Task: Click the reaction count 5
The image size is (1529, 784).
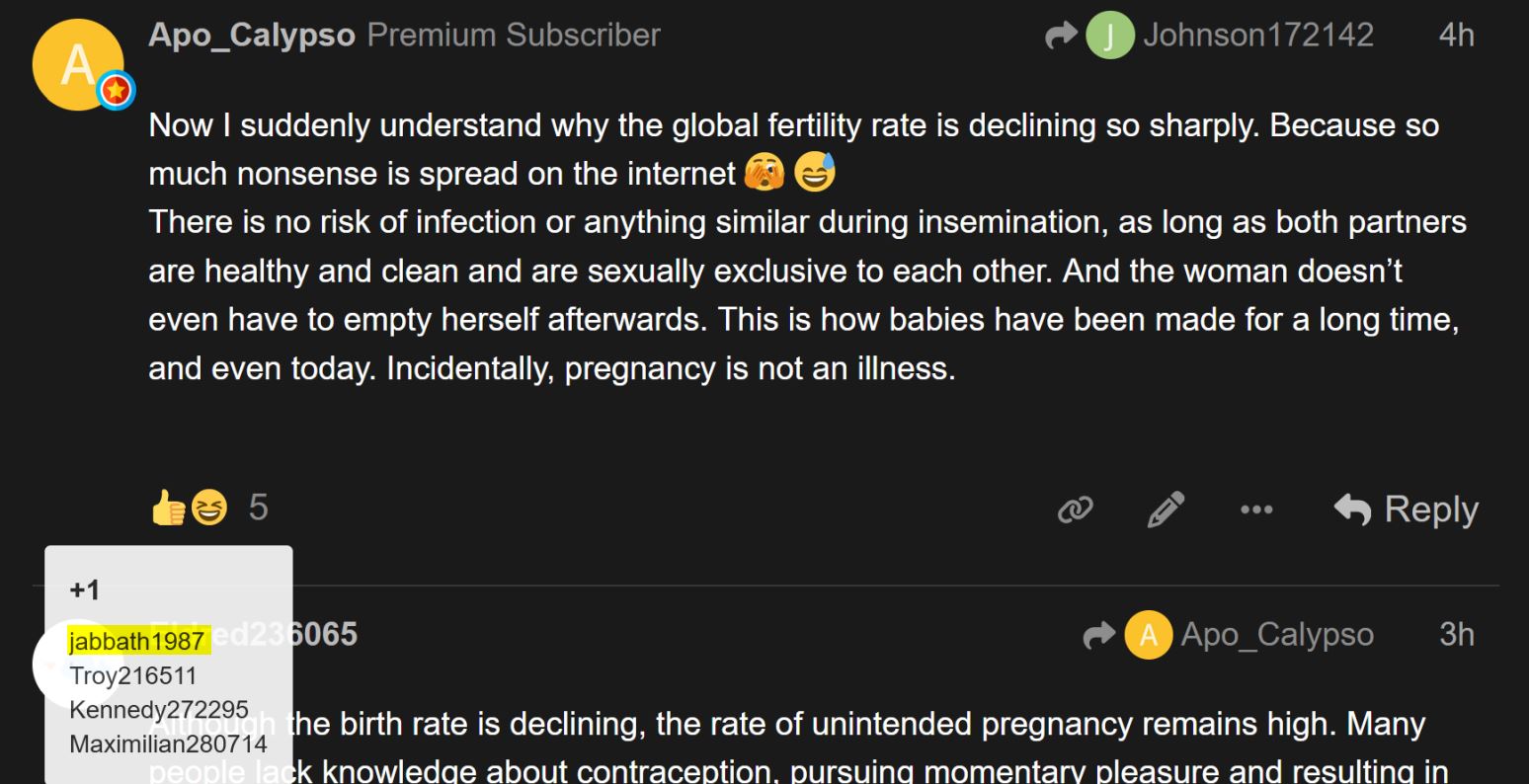Action: click(x=258, y=508)
